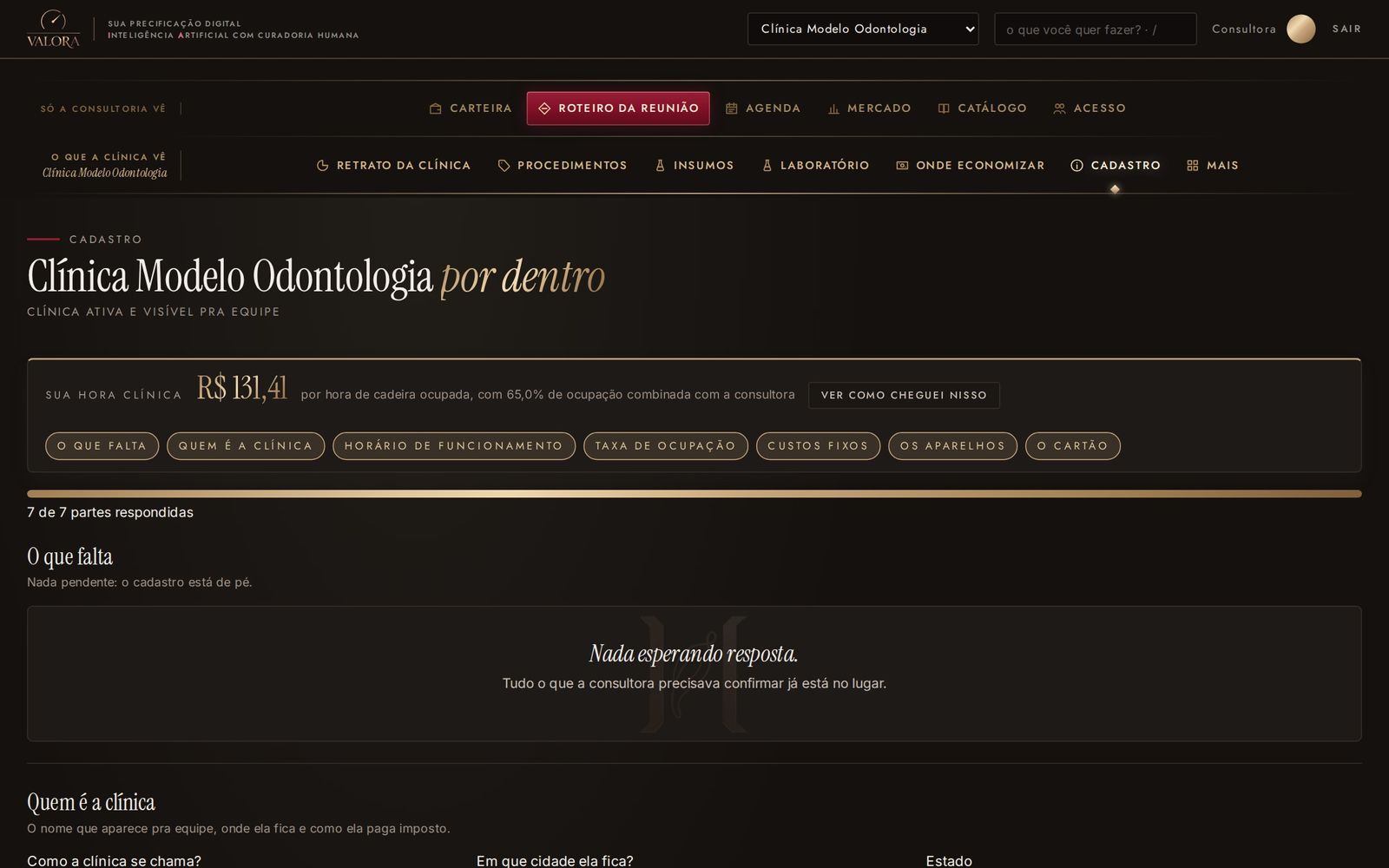1389x868 pixels.
Task: Click the Cadastro info icon
Action: (x=1076, y=166)
